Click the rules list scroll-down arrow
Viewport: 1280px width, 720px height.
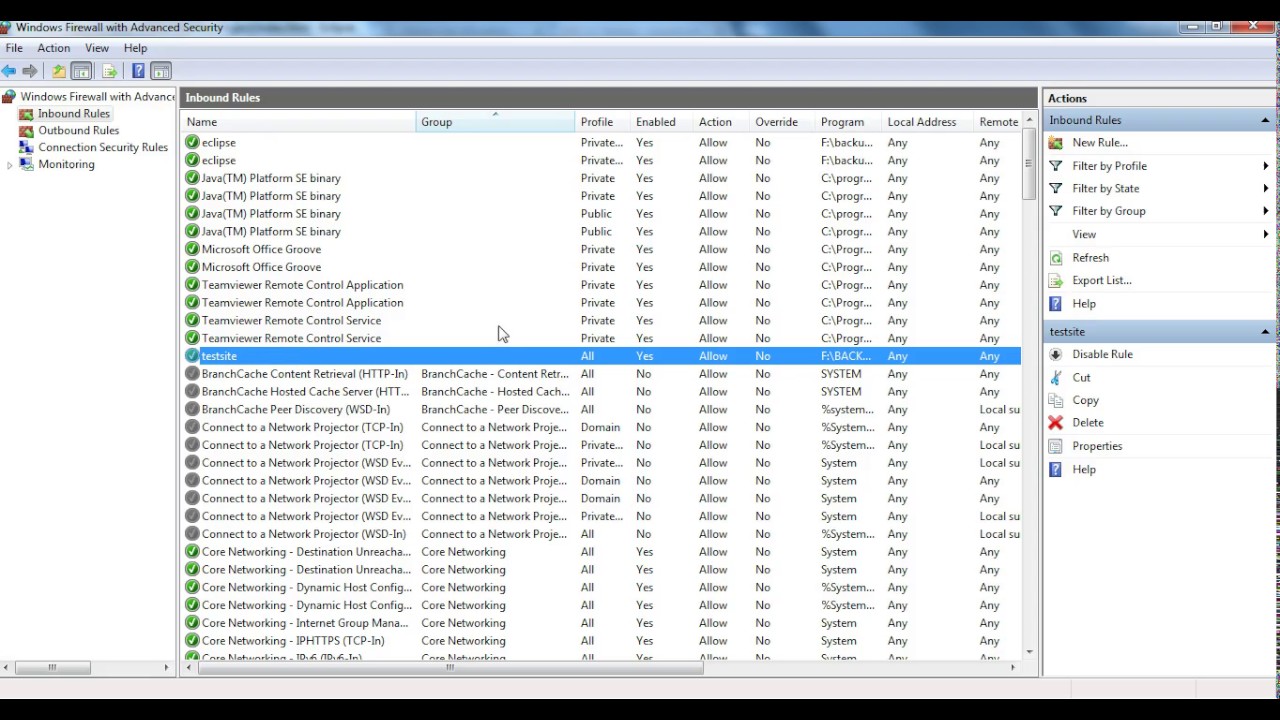(x=1029, y=652)
